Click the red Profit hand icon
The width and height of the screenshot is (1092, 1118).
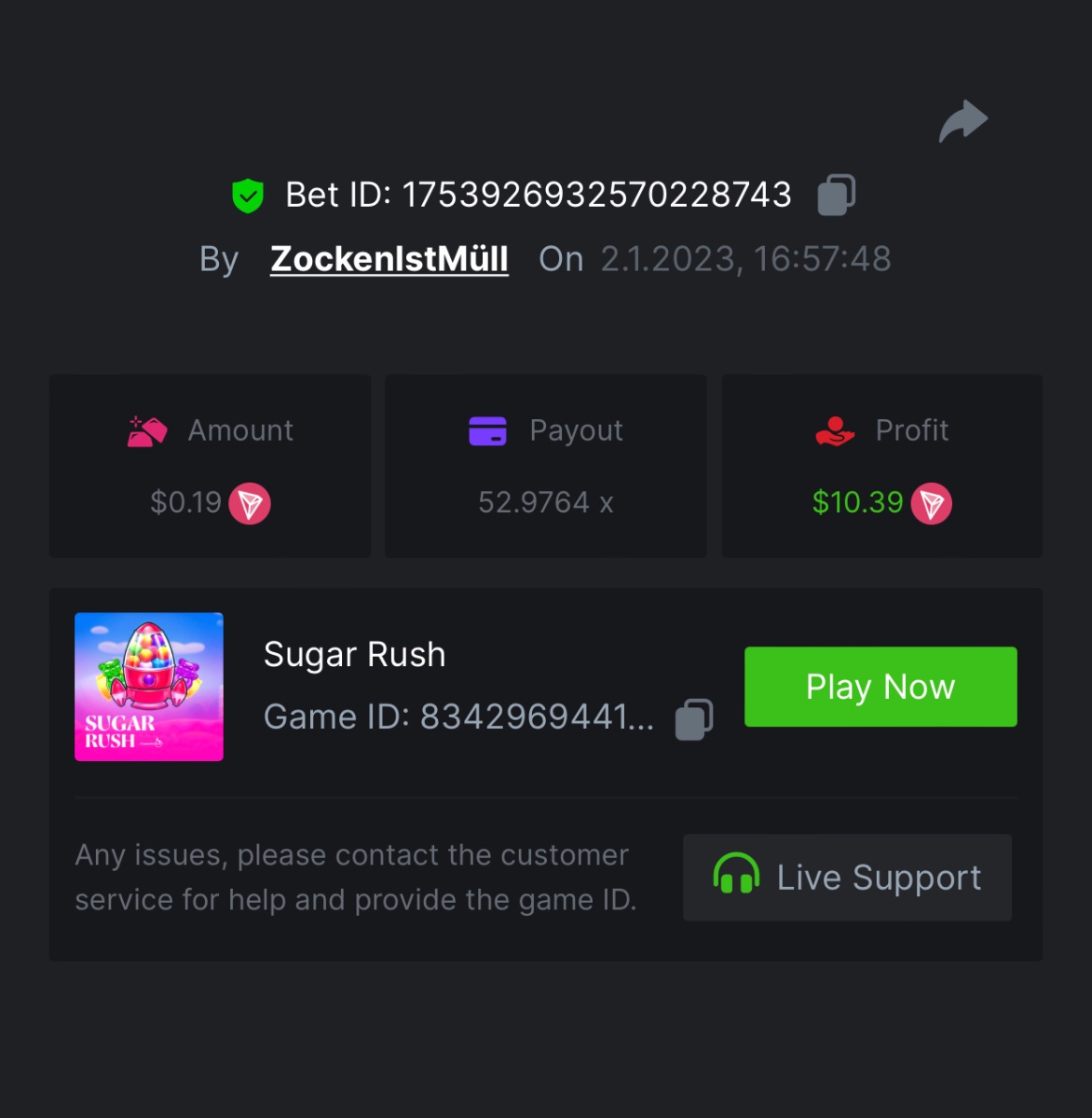click(835, 431)
